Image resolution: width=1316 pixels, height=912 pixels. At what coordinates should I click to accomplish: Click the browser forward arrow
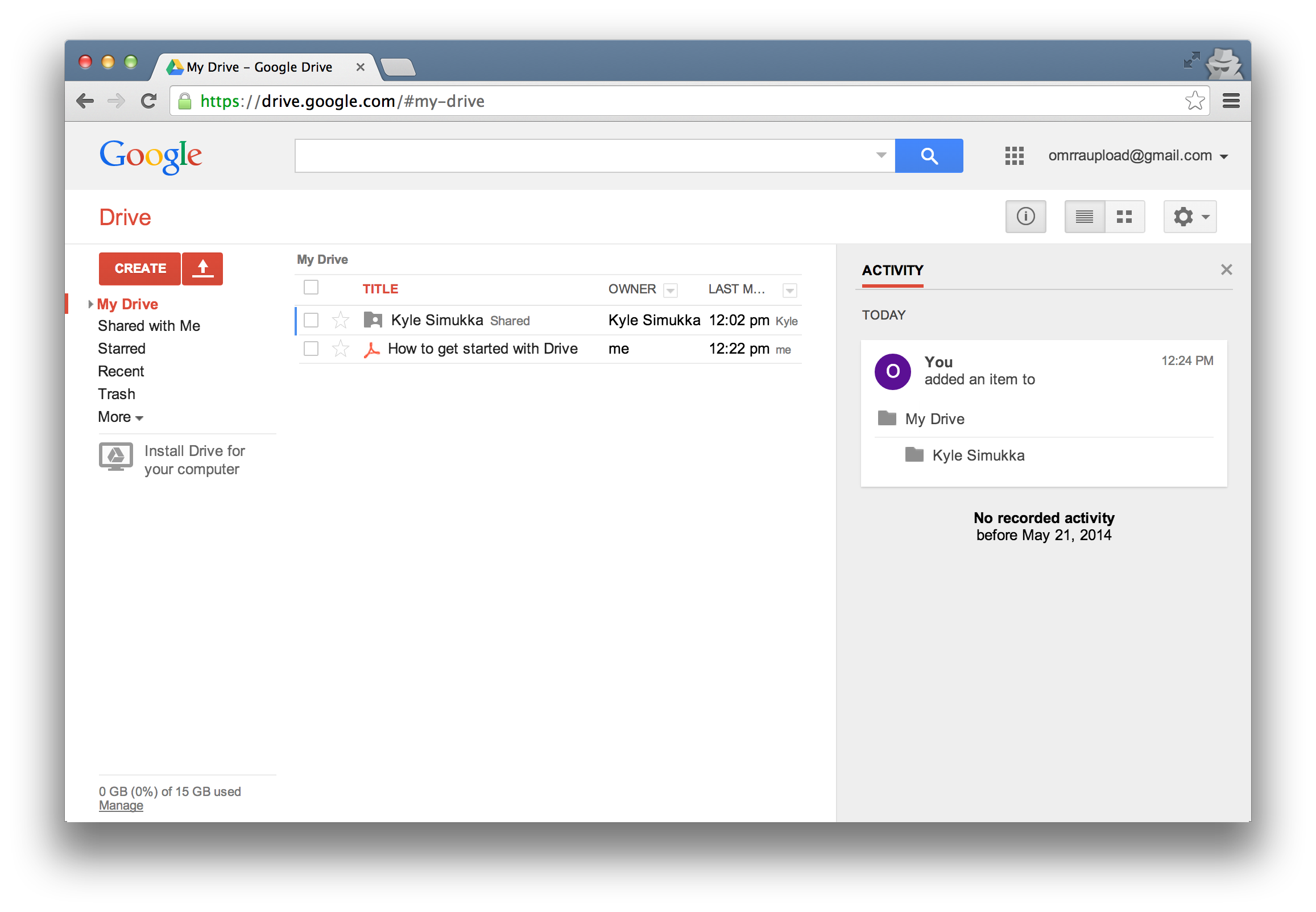point(116,101)
